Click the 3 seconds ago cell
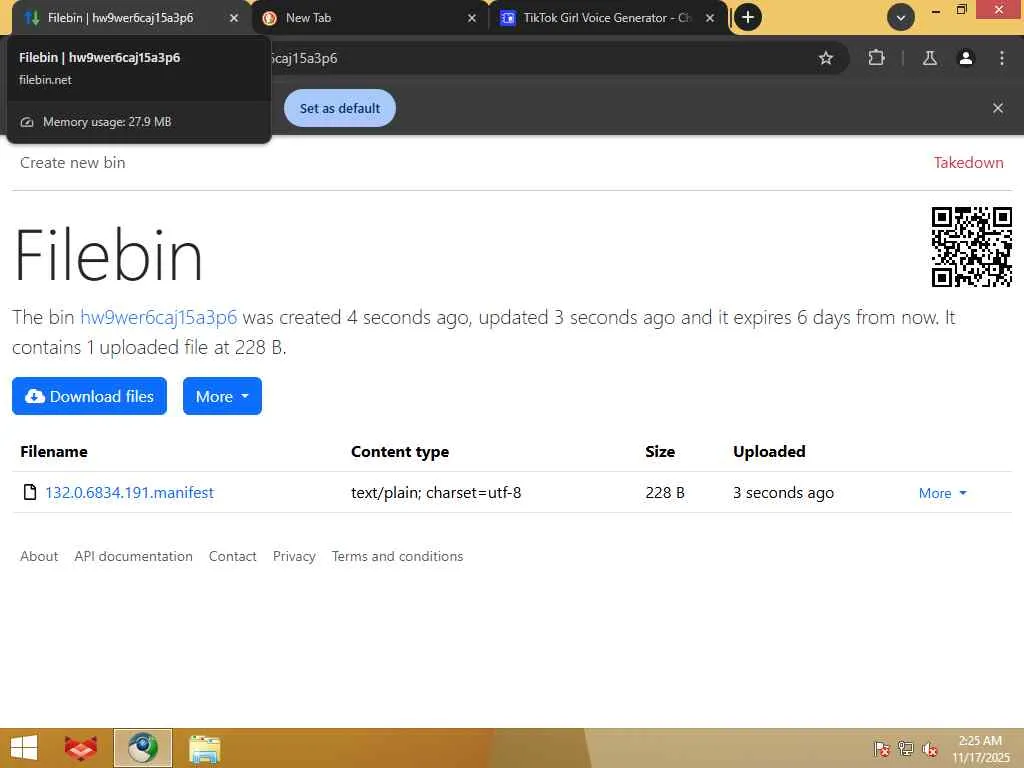This screenshot has height=768, width=1024. coord(783,492)
